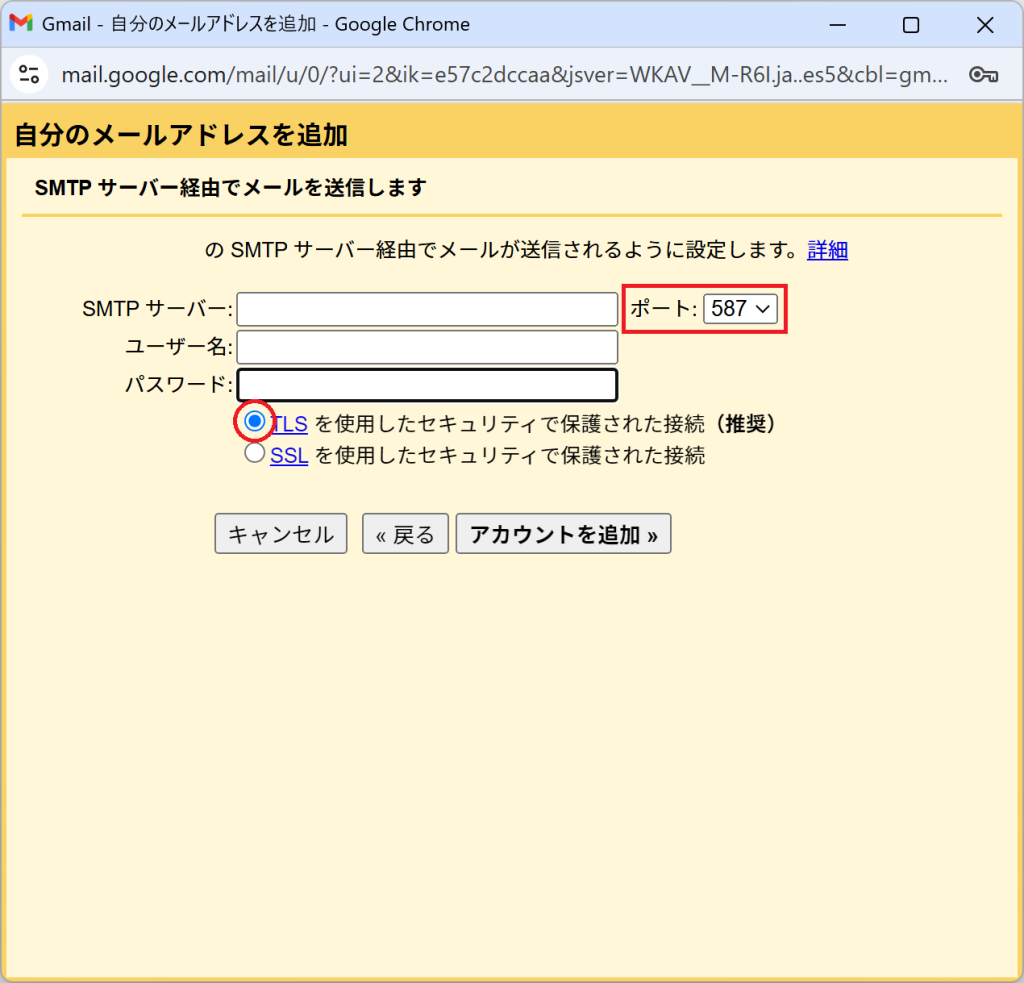This screenshot has height=983, width=1024.
Task: Click the Chrome maximize button
Action: point(911,24)
